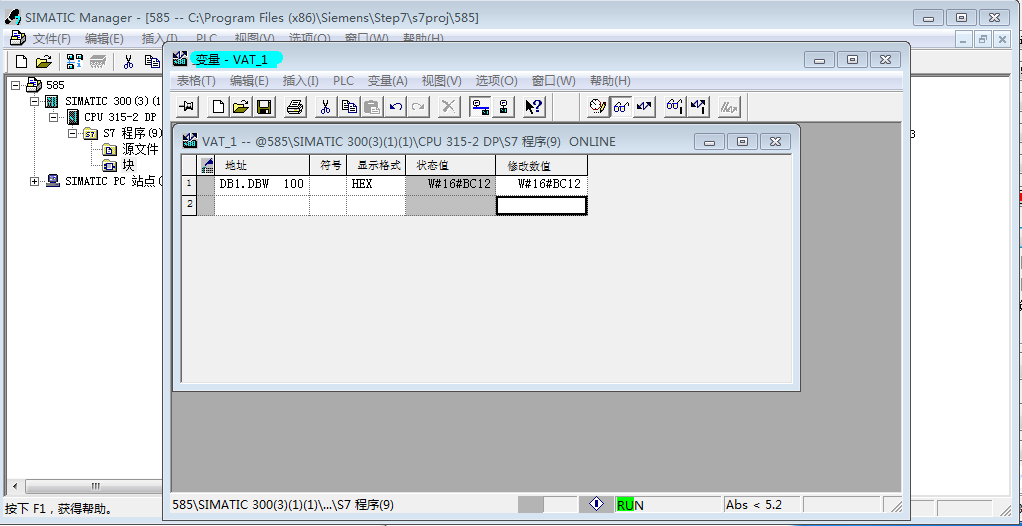Click the empty modify value cell in row 2

(541, 205)
